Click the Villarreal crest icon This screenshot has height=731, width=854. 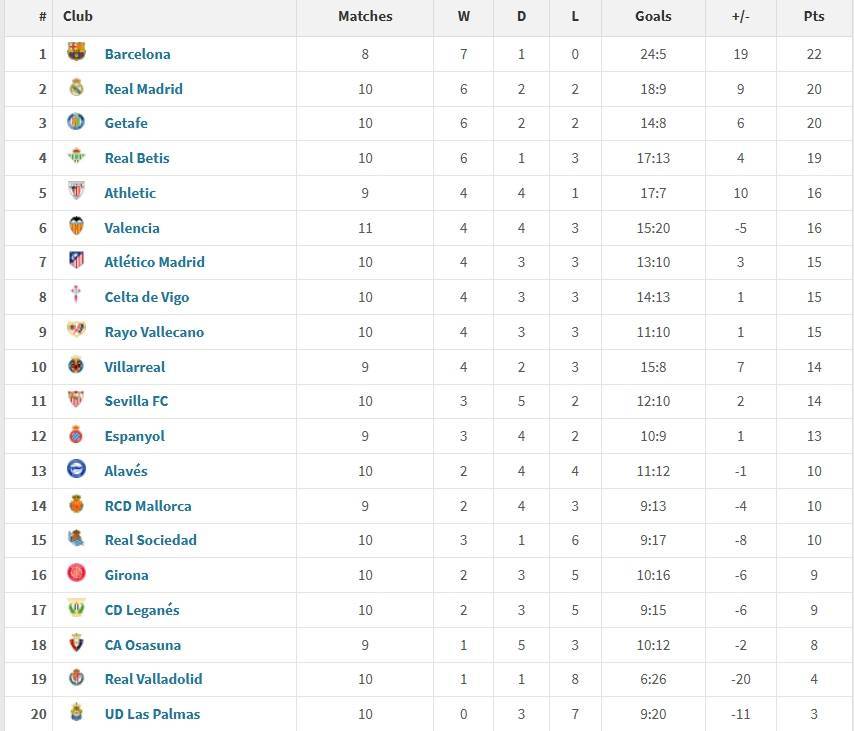[x=76, y=366]
